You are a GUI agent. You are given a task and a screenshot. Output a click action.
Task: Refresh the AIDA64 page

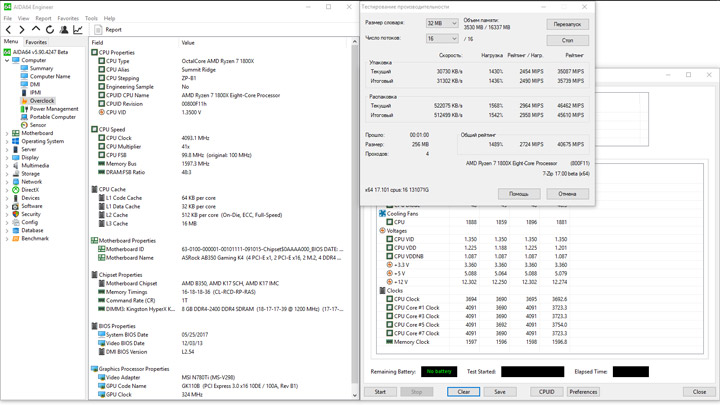click(x=50, y=29)
